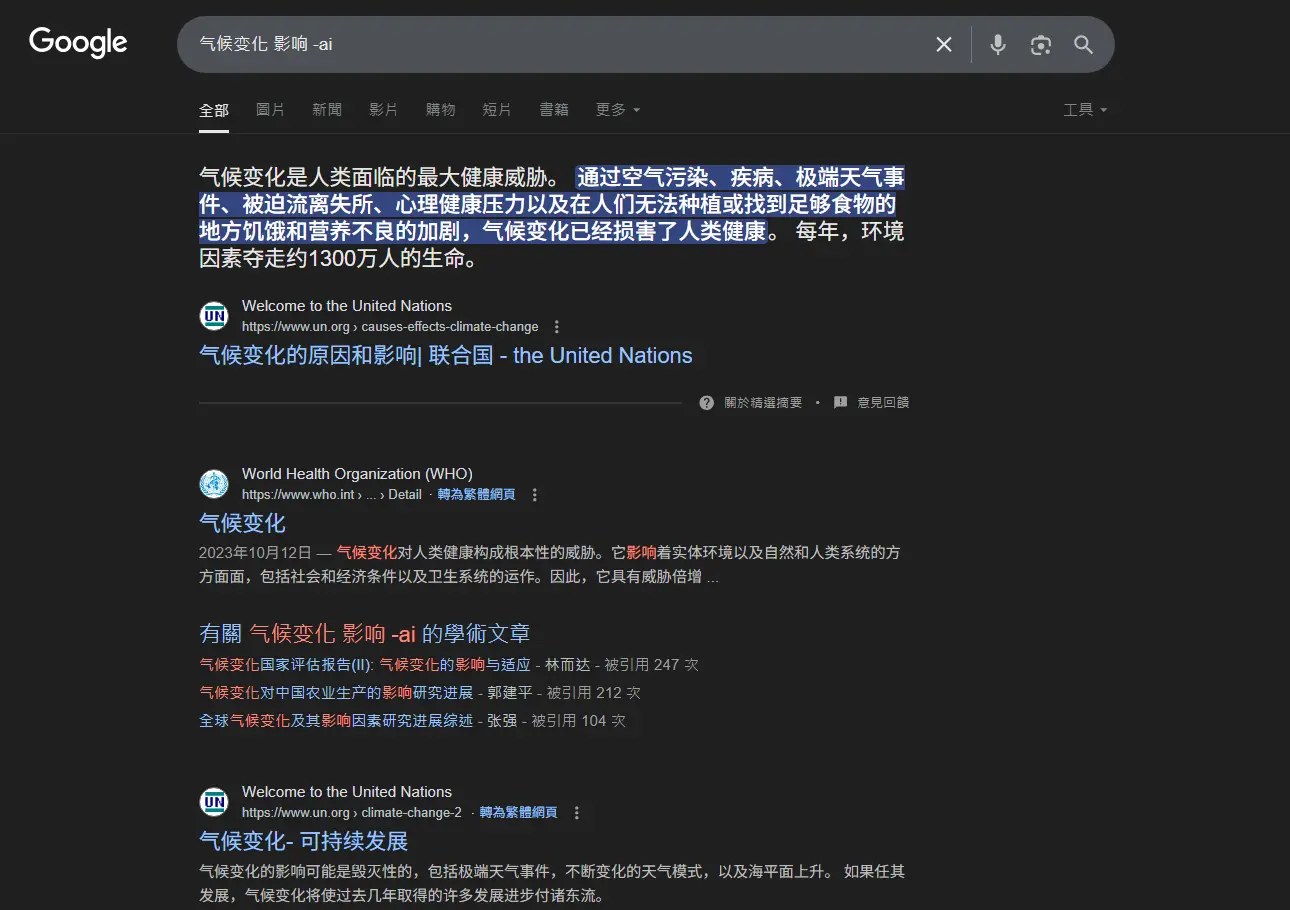This screenshot has width=1290, height=910.
Task: Open article 气候变化国家评估报告(II)
Action: coord(365,664)
